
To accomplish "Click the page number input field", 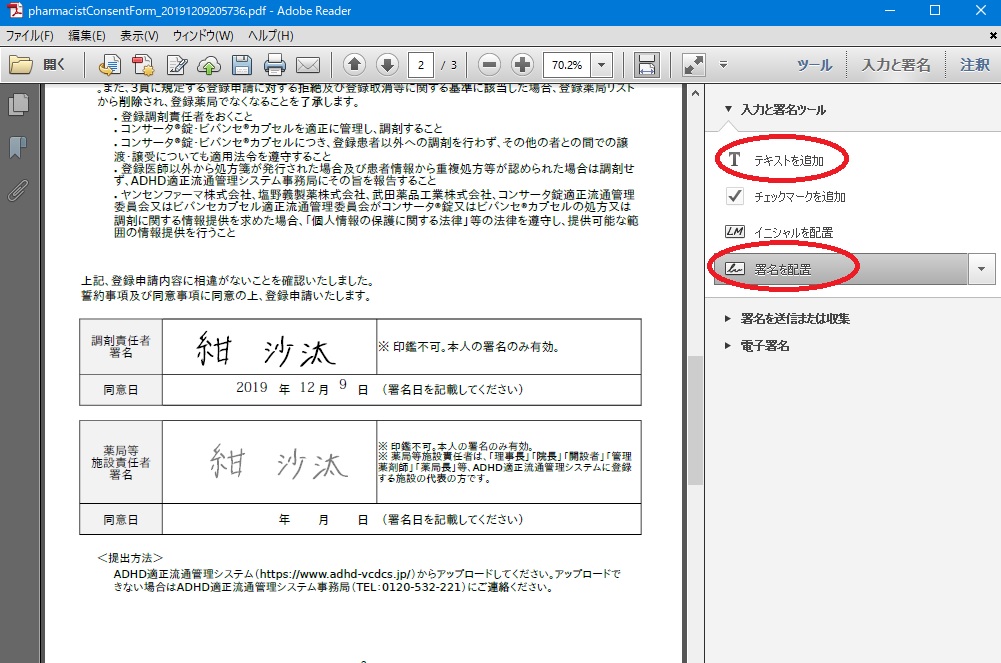I will tap(421, 65).
